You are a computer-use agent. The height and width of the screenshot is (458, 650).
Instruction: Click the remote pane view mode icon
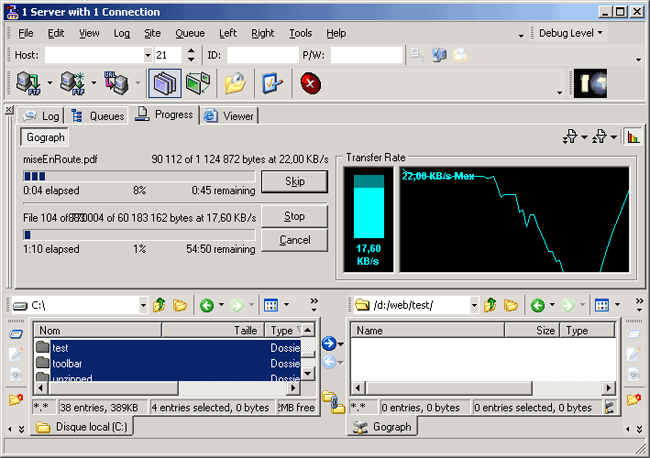click(x=602, y=305)
